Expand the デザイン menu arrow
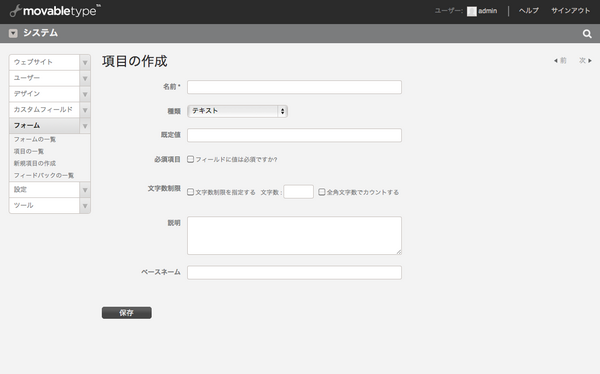600x374 pixels. pos(85,94)
